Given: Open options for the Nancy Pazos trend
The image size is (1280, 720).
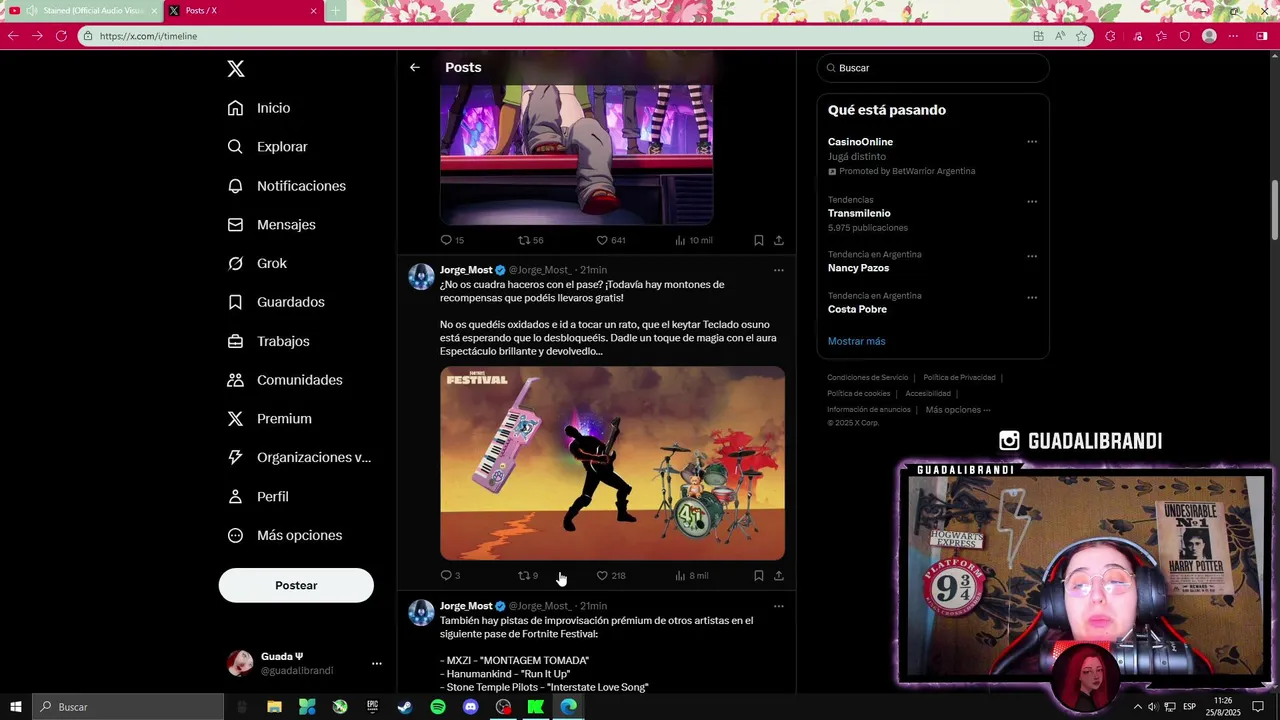Looking at the screenshot, I should coord(1032,256).
